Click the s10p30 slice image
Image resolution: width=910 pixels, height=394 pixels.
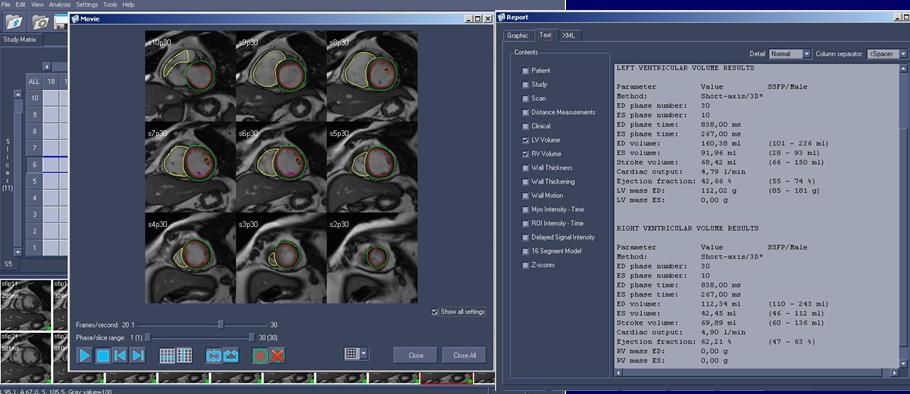click(x=190, y=76)
